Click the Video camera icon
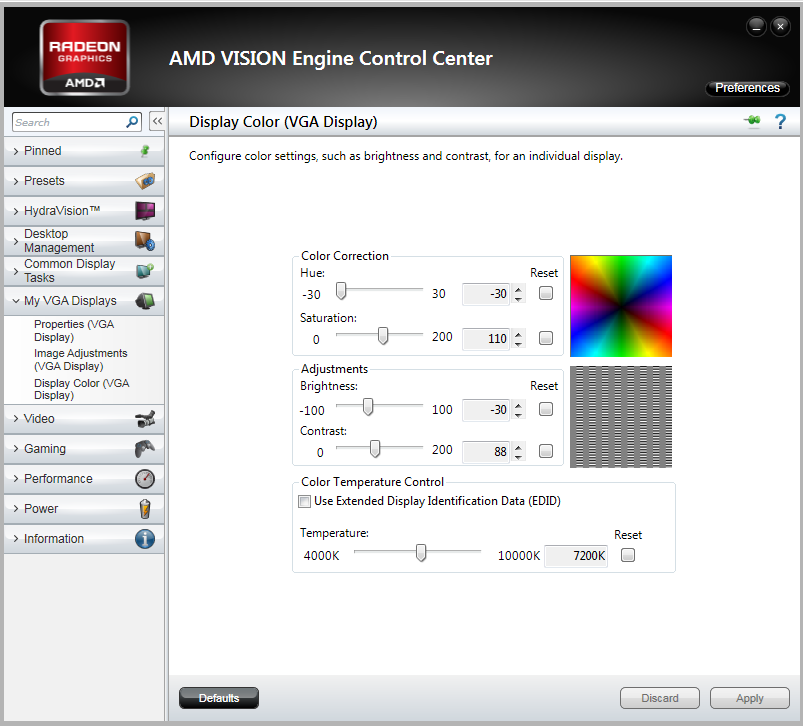This screenshot has height=726, width=803. click(145, 419)
